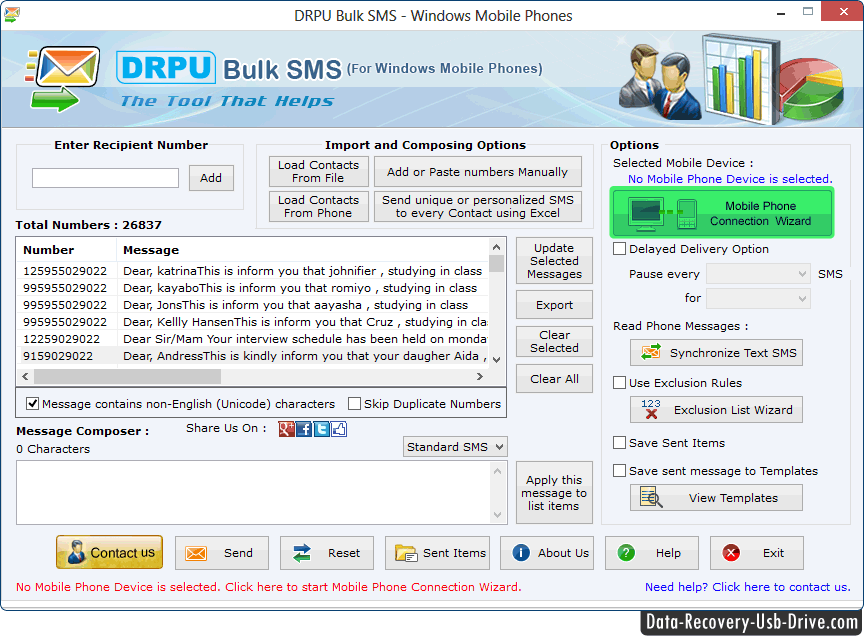Click the message list scroll down arrow
Image resolution: width=864 pixels, height=636 pixels.
tap(496, 360)
